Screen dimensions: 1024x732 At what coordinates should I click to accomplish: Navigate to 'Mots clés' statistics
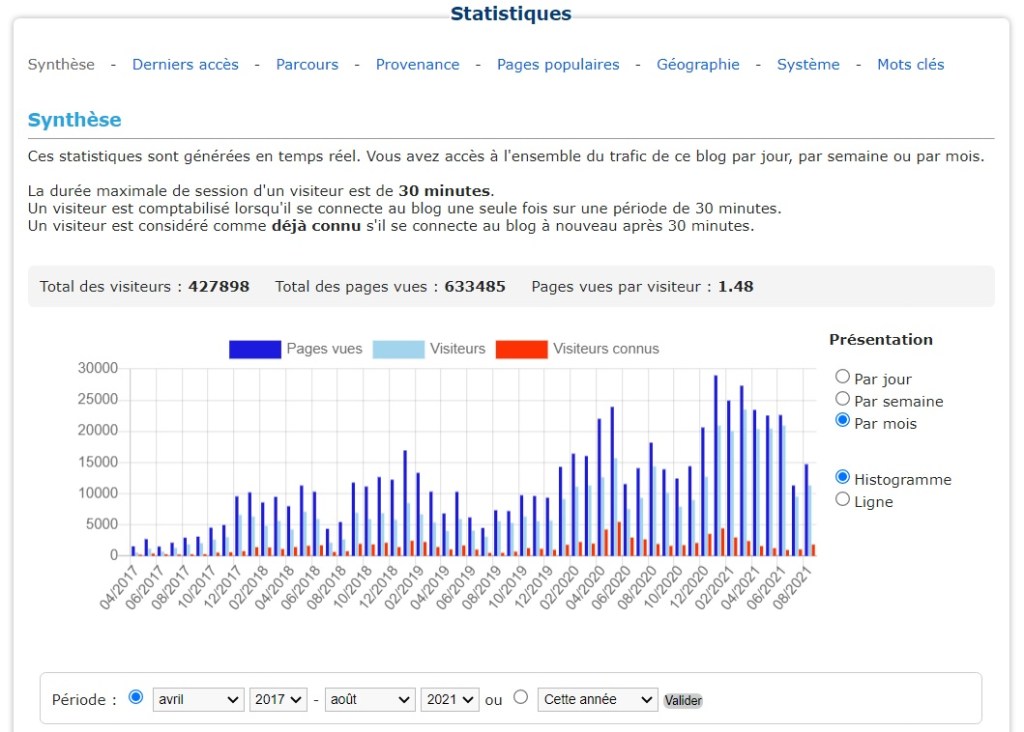pos(910,65)
